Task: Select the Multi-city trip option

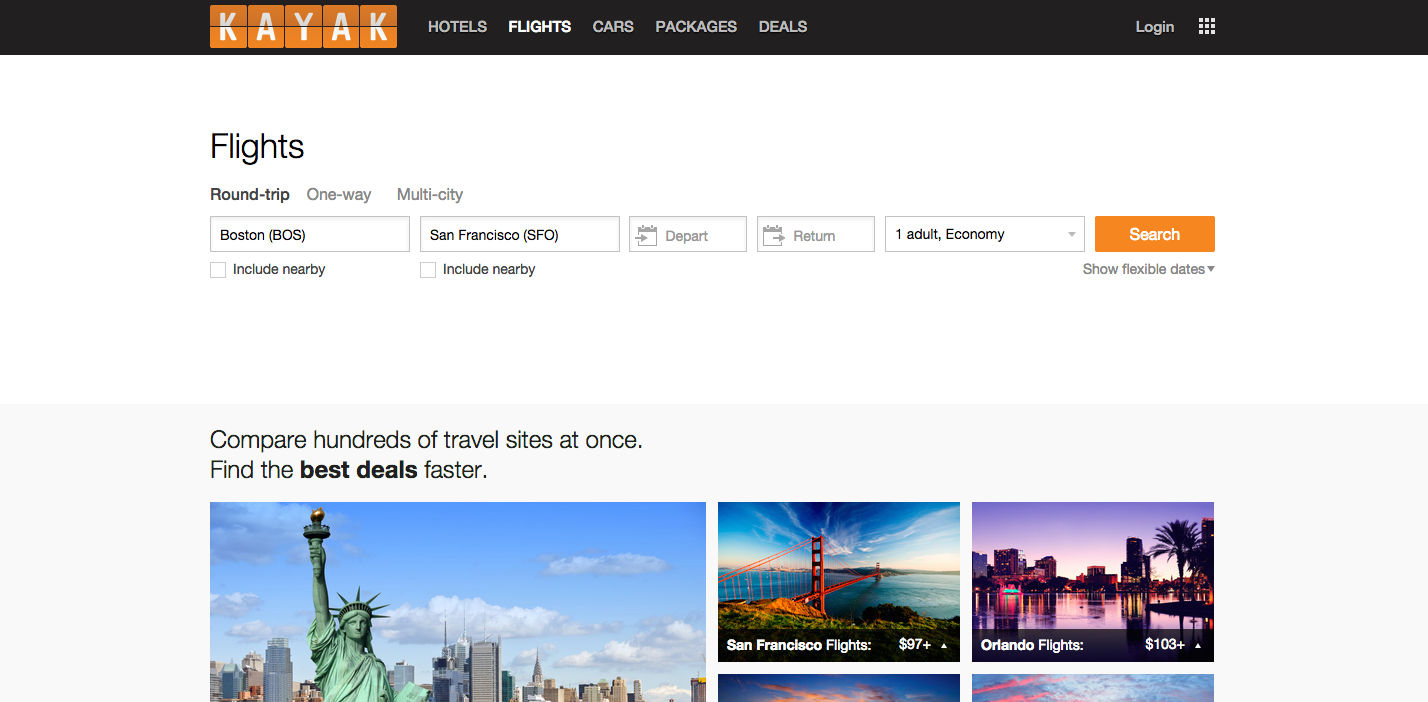Action: (429, 195)
